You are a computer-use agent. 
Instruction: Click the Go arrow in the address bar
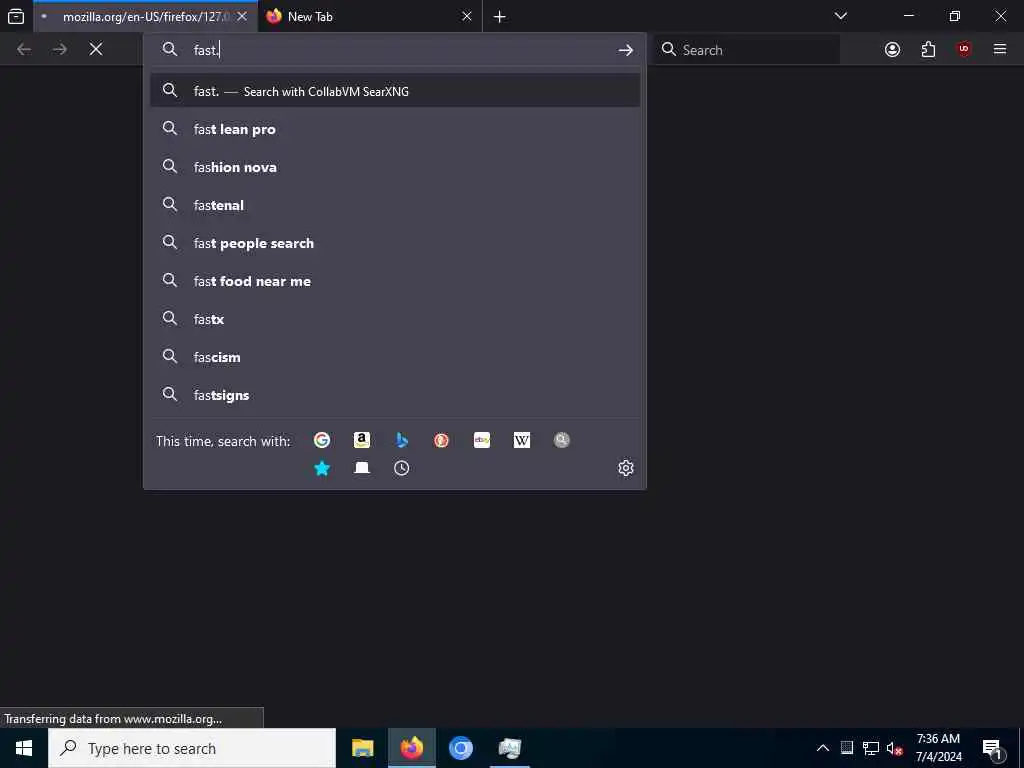pos(626,50)
